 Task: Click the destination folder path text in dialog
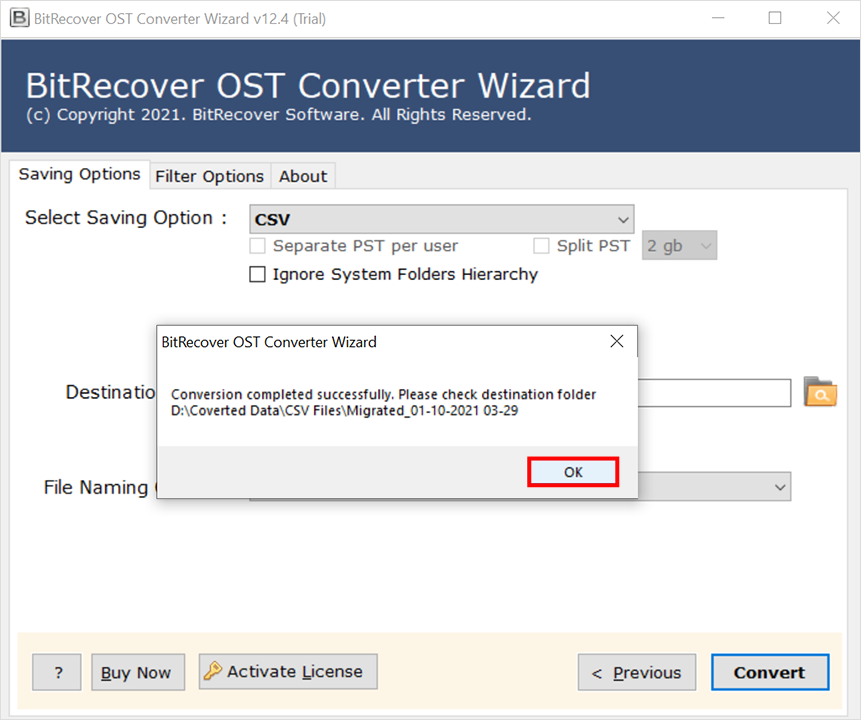click(x=344, y=411)
